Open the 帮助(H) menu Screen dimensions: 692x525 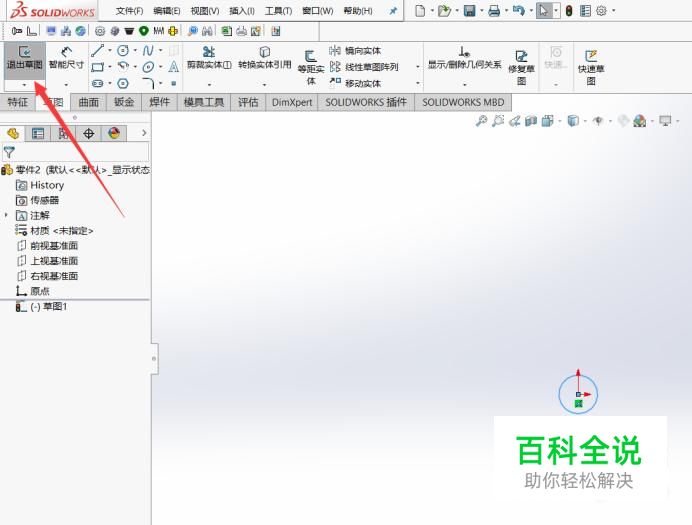click(358, 11)
